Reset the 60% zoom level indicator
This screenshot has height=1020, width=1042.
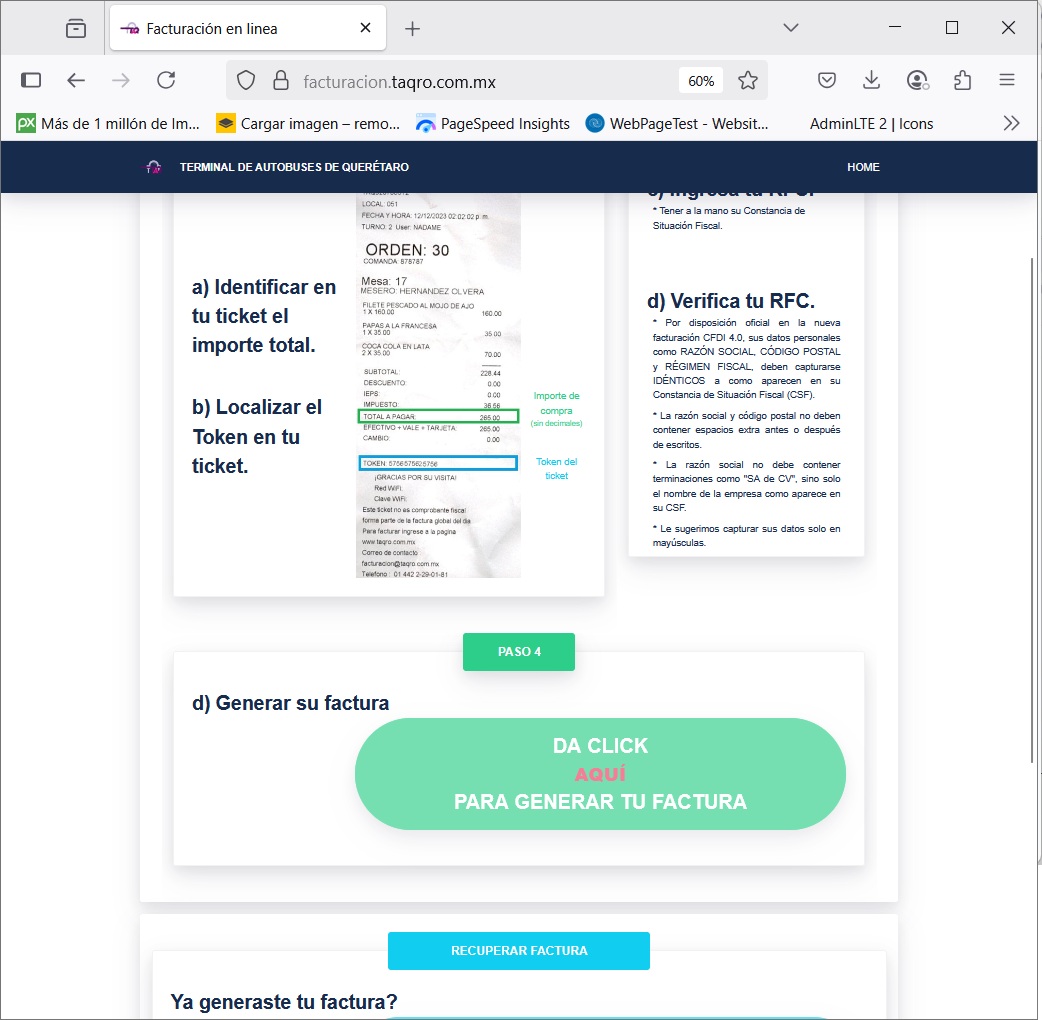pos(701,81)
